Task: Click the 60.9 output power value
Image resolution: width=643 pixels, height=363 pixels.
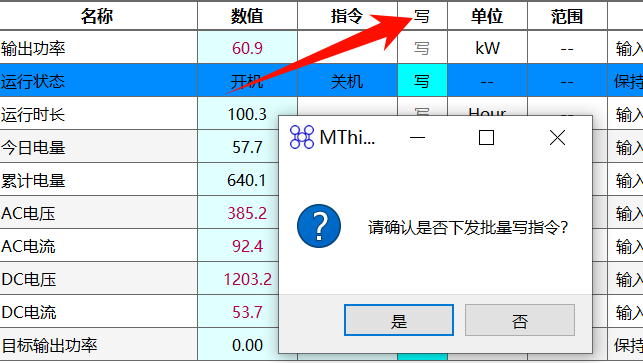Action: (x=247, y=48)
